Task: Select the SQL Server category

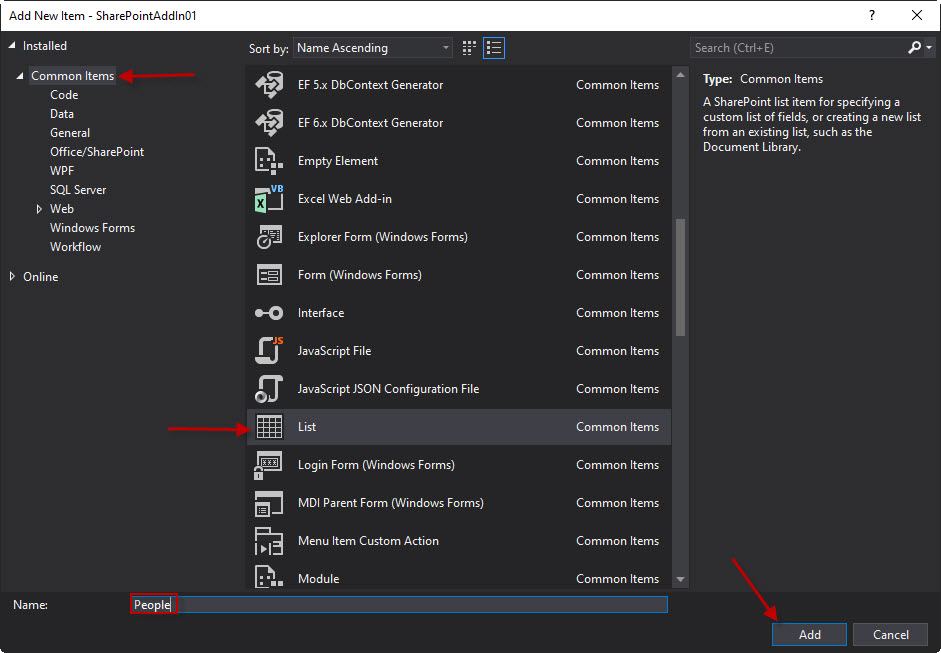Action: 78,190
